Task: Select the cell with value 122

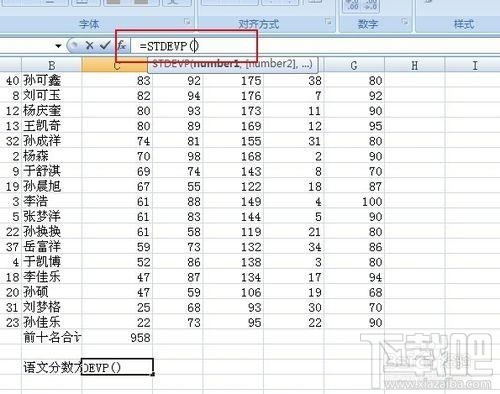Action: coord(233,186)
